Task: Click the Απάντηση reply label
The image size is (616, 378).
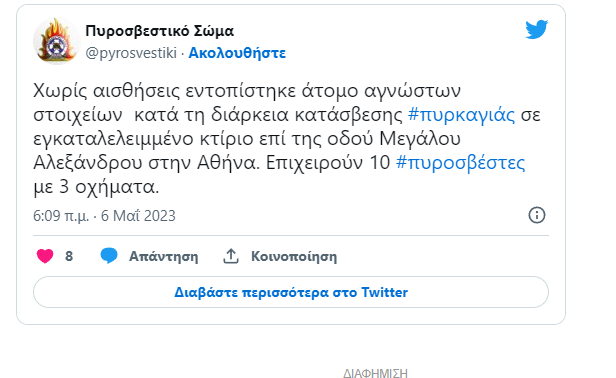Action: 163,257
